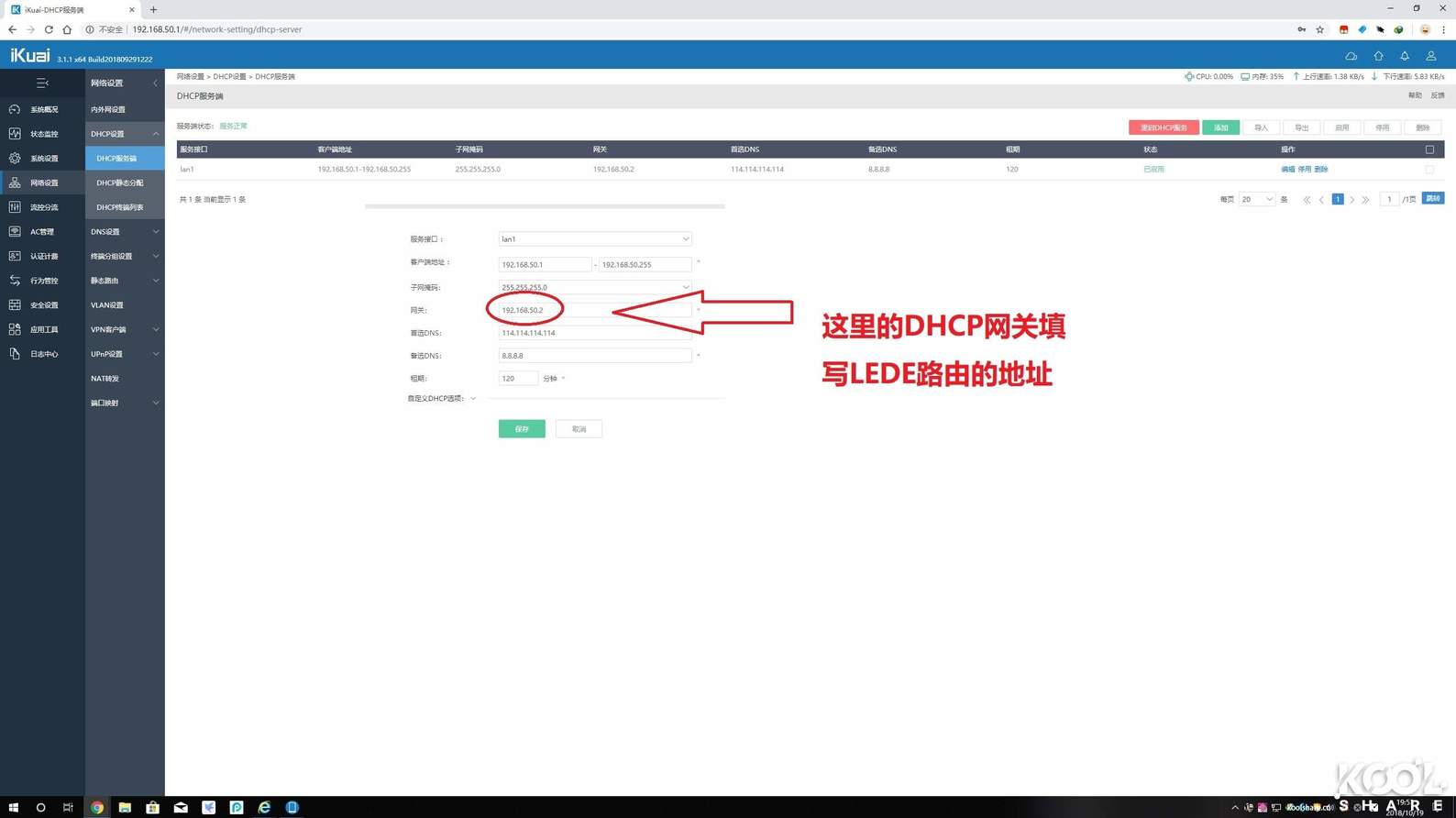
Task: Launch Edge browser from the taskbar
Action: (264, 807)
